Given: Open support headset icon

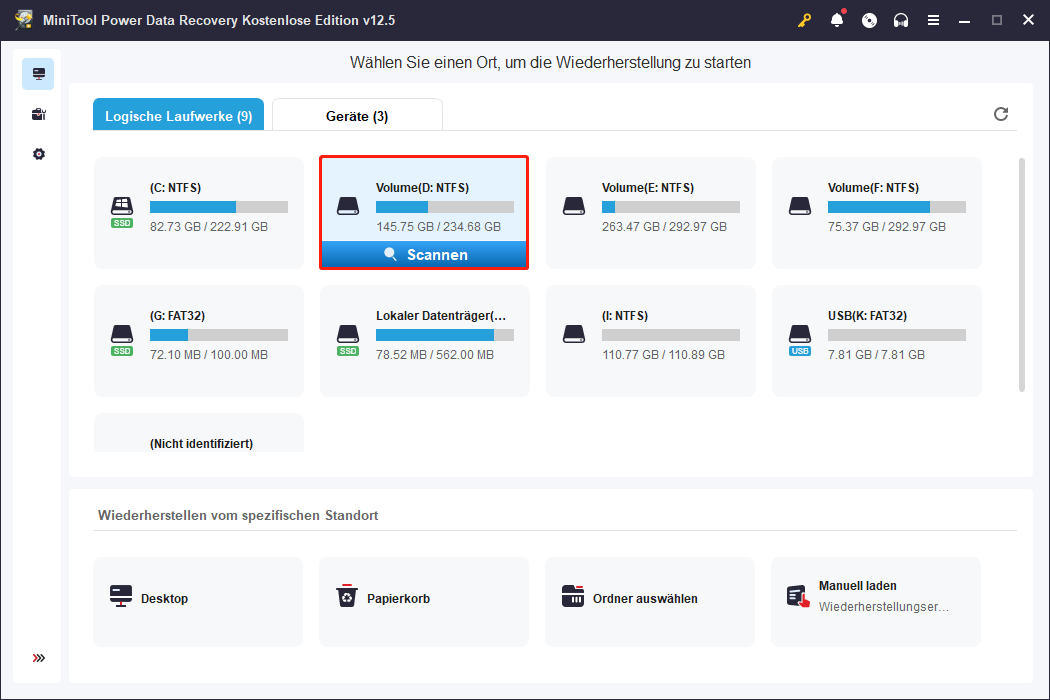Looking at the screenshot, I should [901, 21].
